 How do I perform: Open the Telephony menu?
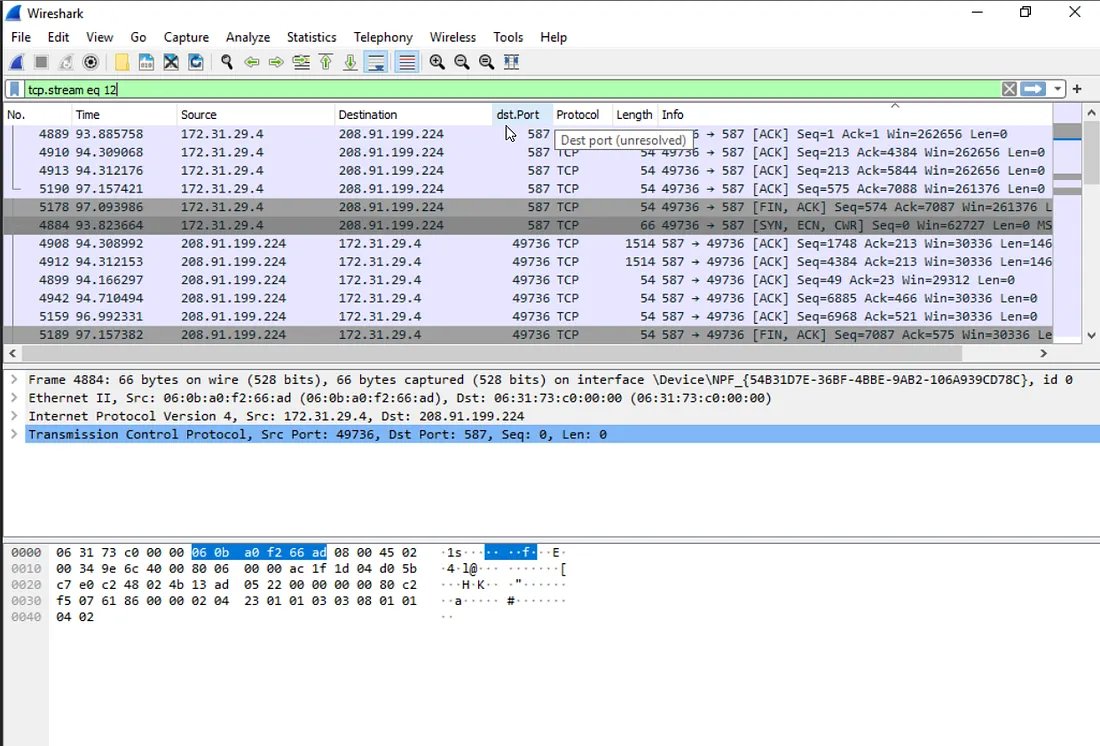click(383, 37)
